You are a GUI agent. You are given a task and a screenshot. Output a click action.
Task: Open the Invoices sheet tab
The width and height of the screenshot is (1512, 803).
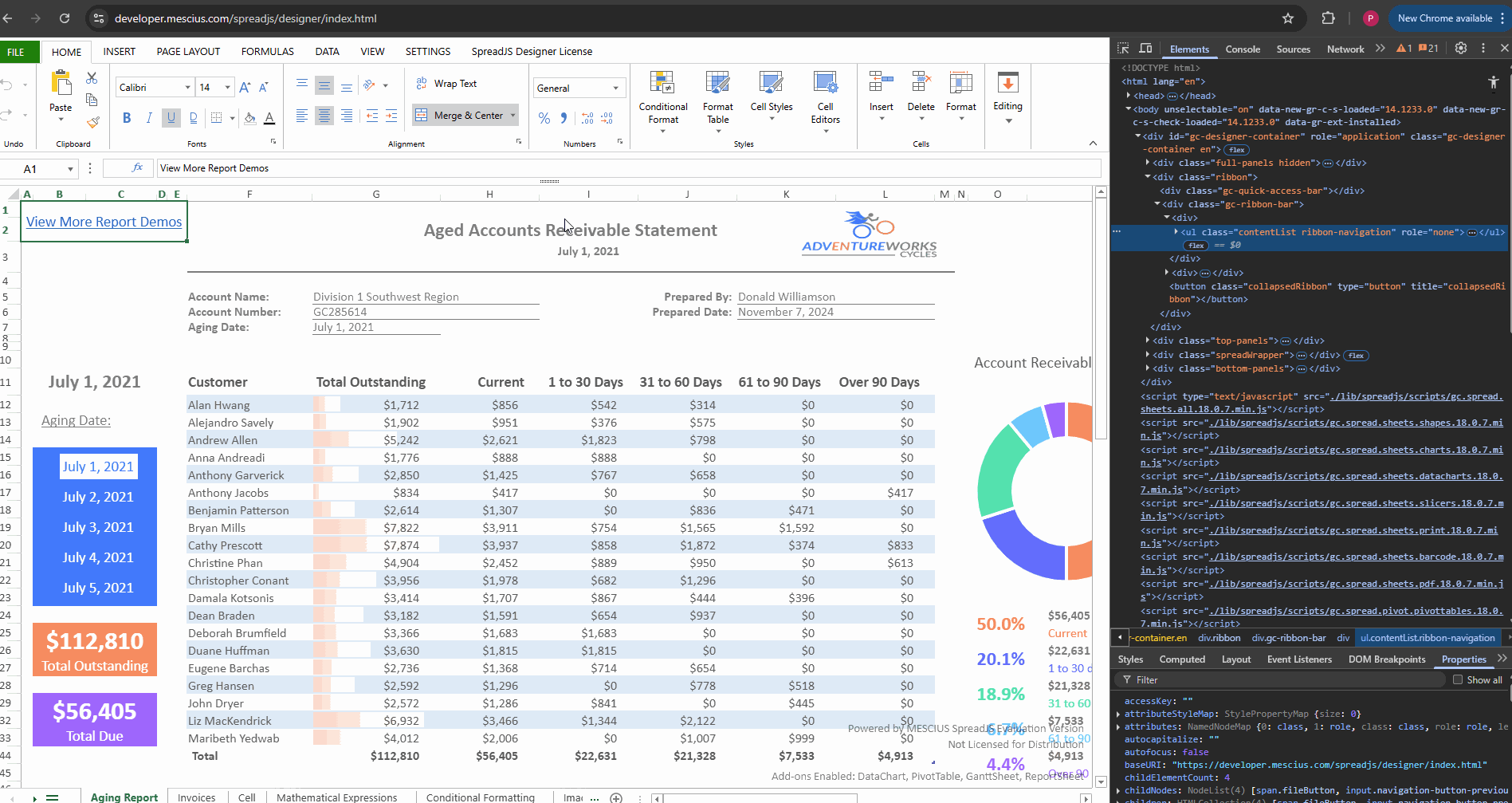[197, 797]
